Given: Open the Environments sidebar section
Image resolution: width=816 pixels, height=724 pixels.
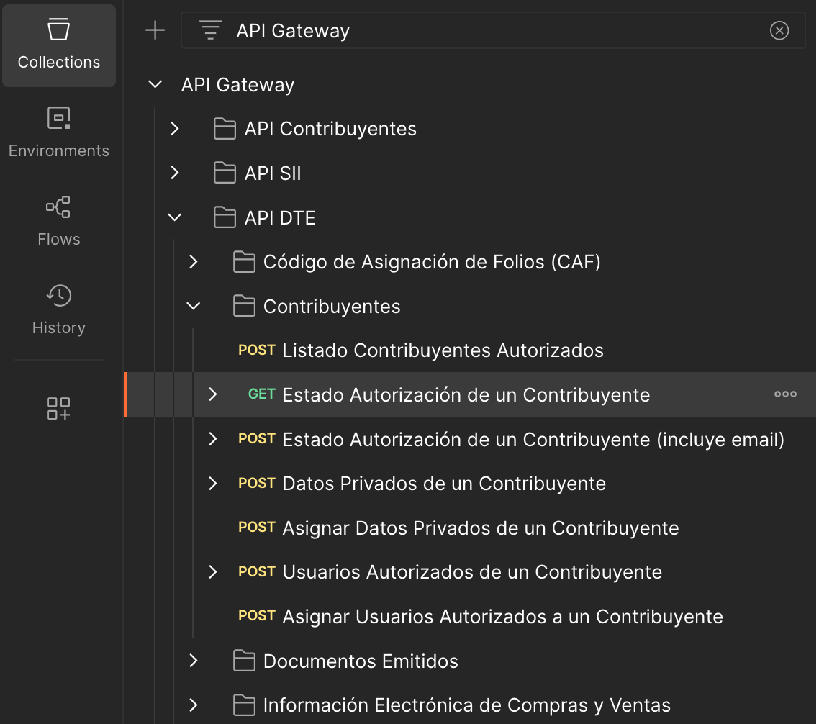Looking at the screenshot, I should (58, 133).
